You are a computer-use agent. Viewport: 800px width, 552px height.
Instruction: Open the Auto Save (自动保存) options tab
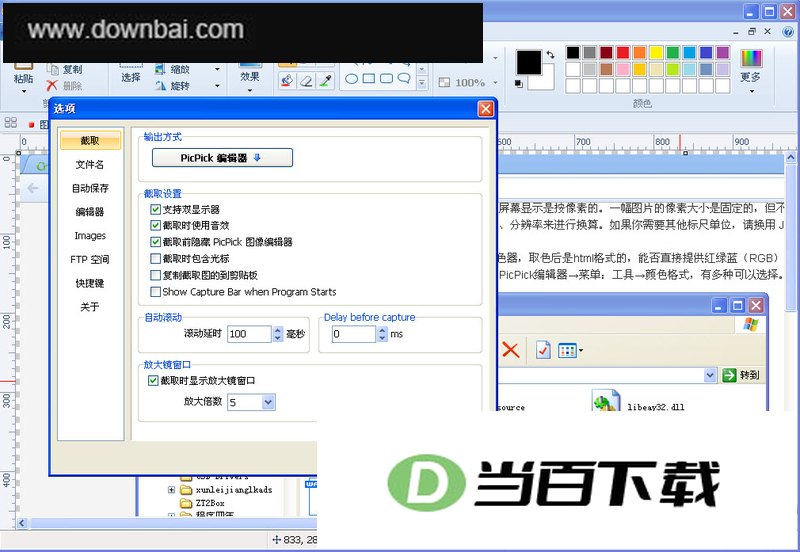(90, 188)
